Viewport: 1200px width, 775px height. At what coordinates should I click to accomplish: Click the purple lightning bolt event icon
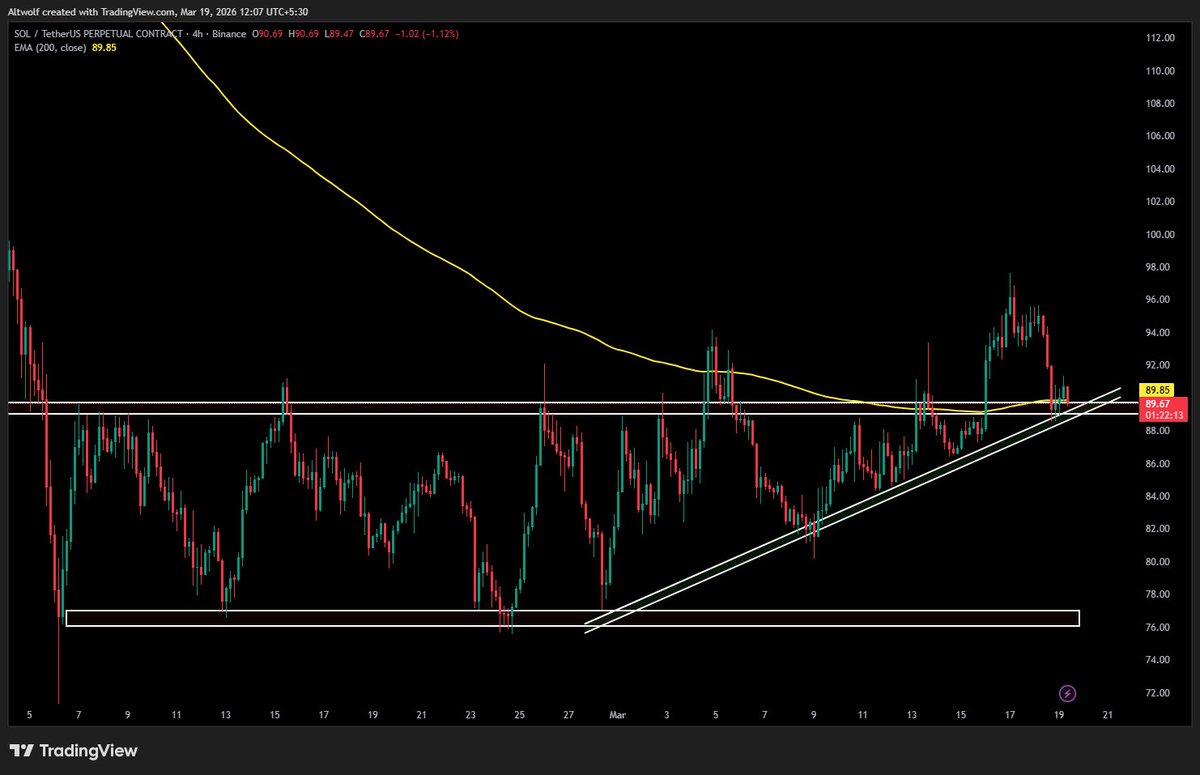1067,693
